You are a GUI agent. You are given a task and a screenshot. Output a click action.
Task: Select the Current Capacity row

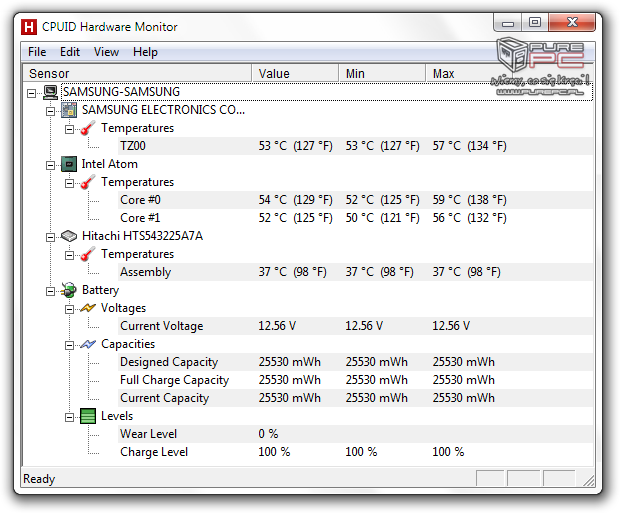tap(356, 398)
